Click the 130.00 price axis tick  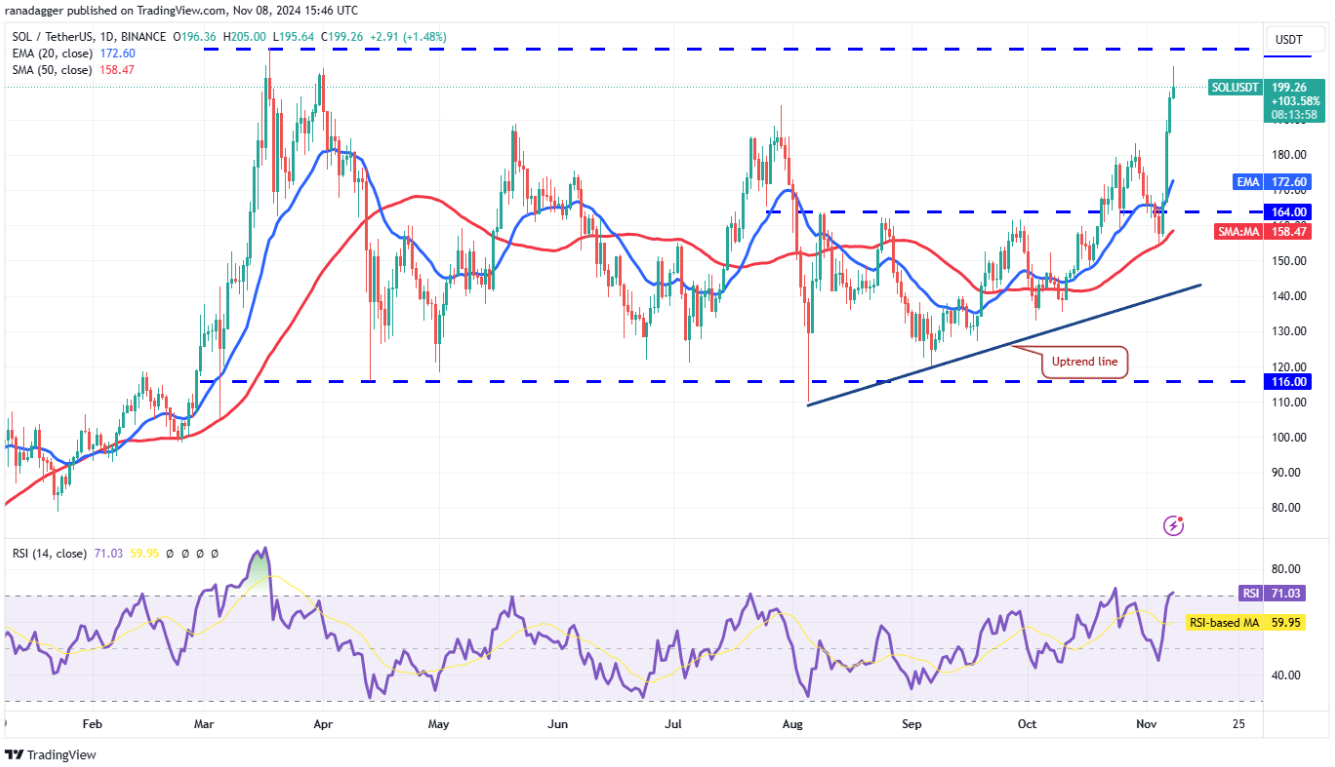pos(1288,331)
